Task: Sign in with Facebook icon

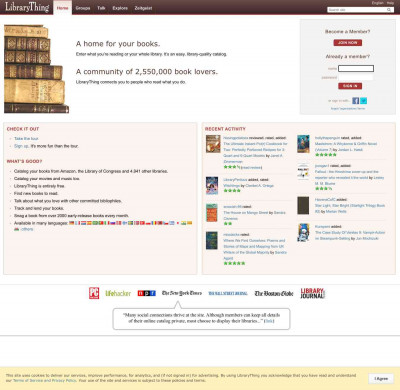Action: tap(356, 101)
